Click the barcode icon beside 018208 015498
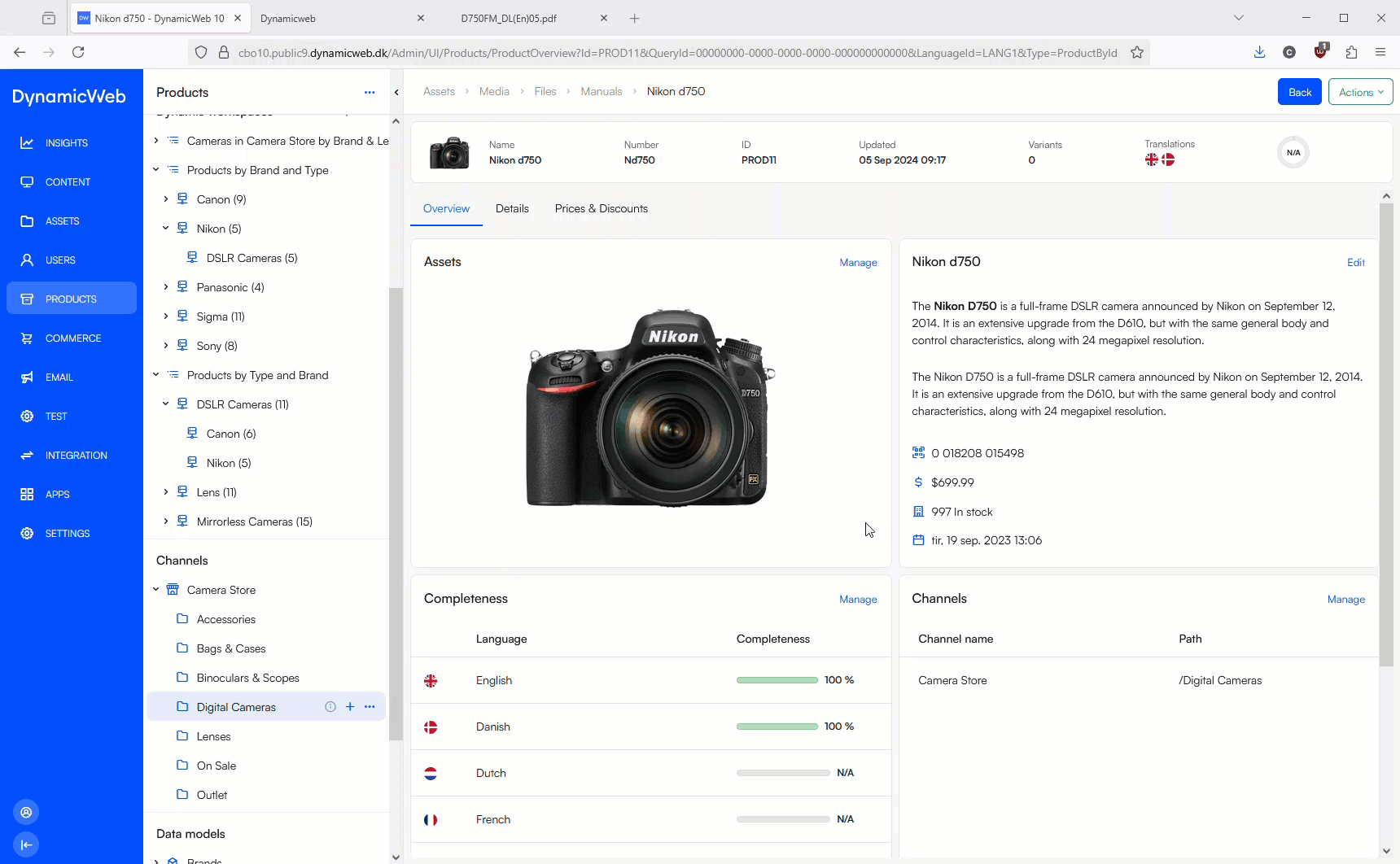The image size is (1400, 864). pos(919,452)
